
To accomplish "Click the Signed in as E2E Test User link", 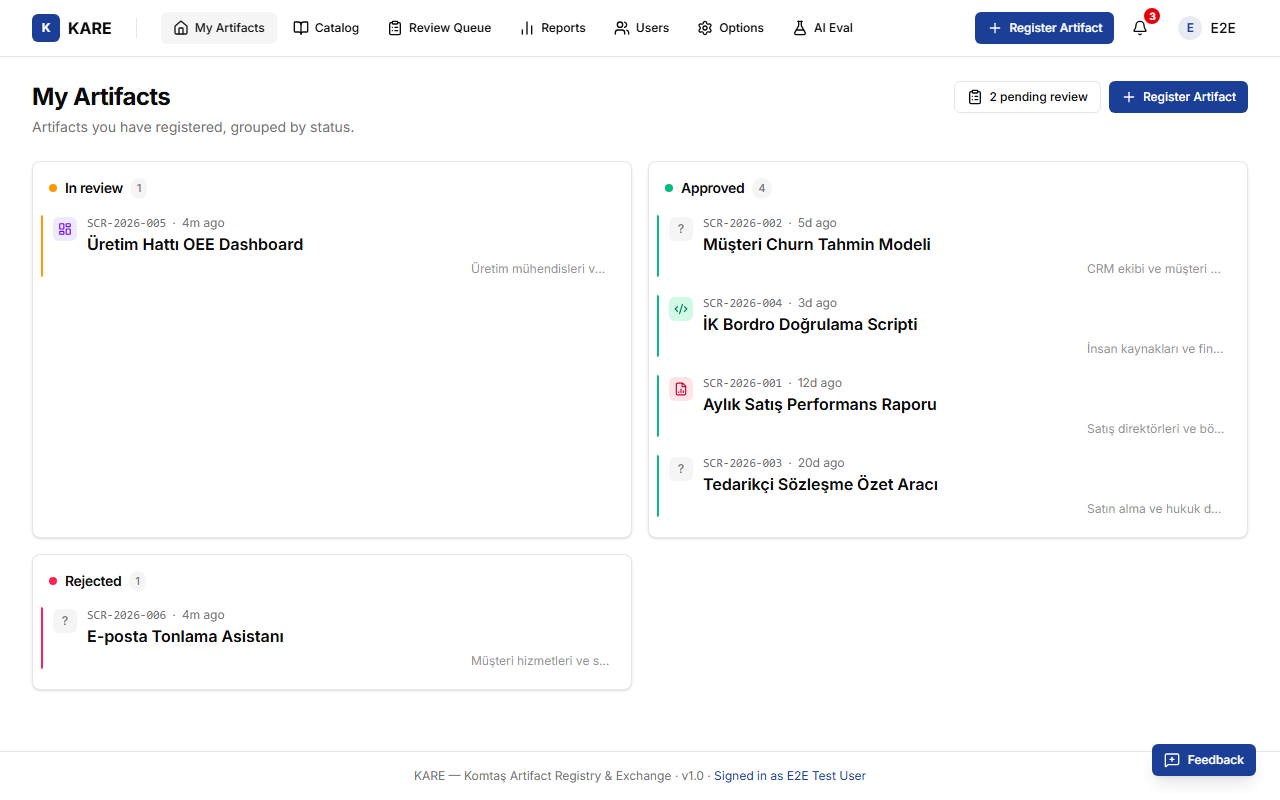I will (790, 776).
